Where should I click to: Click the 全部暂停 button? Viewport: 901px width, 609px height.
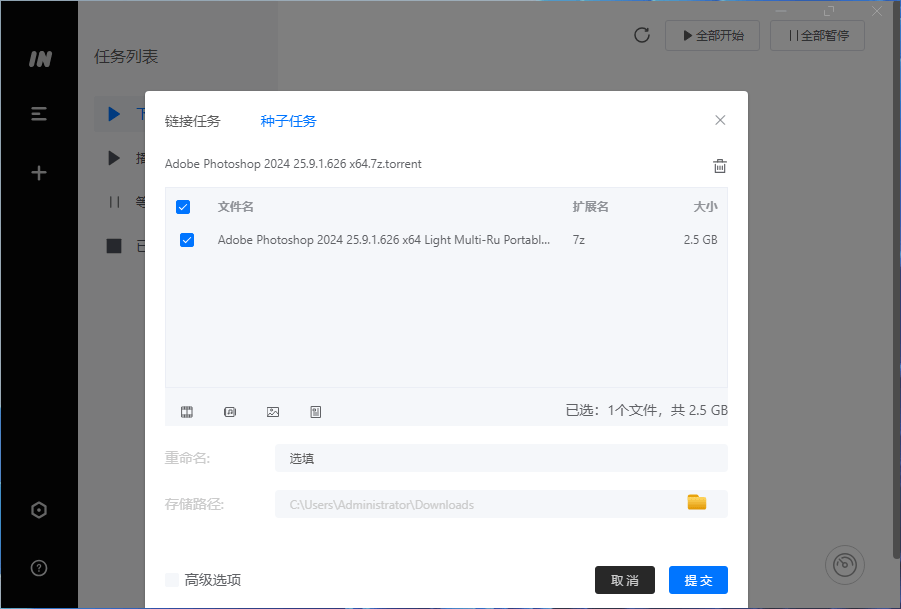pos(817,36)
